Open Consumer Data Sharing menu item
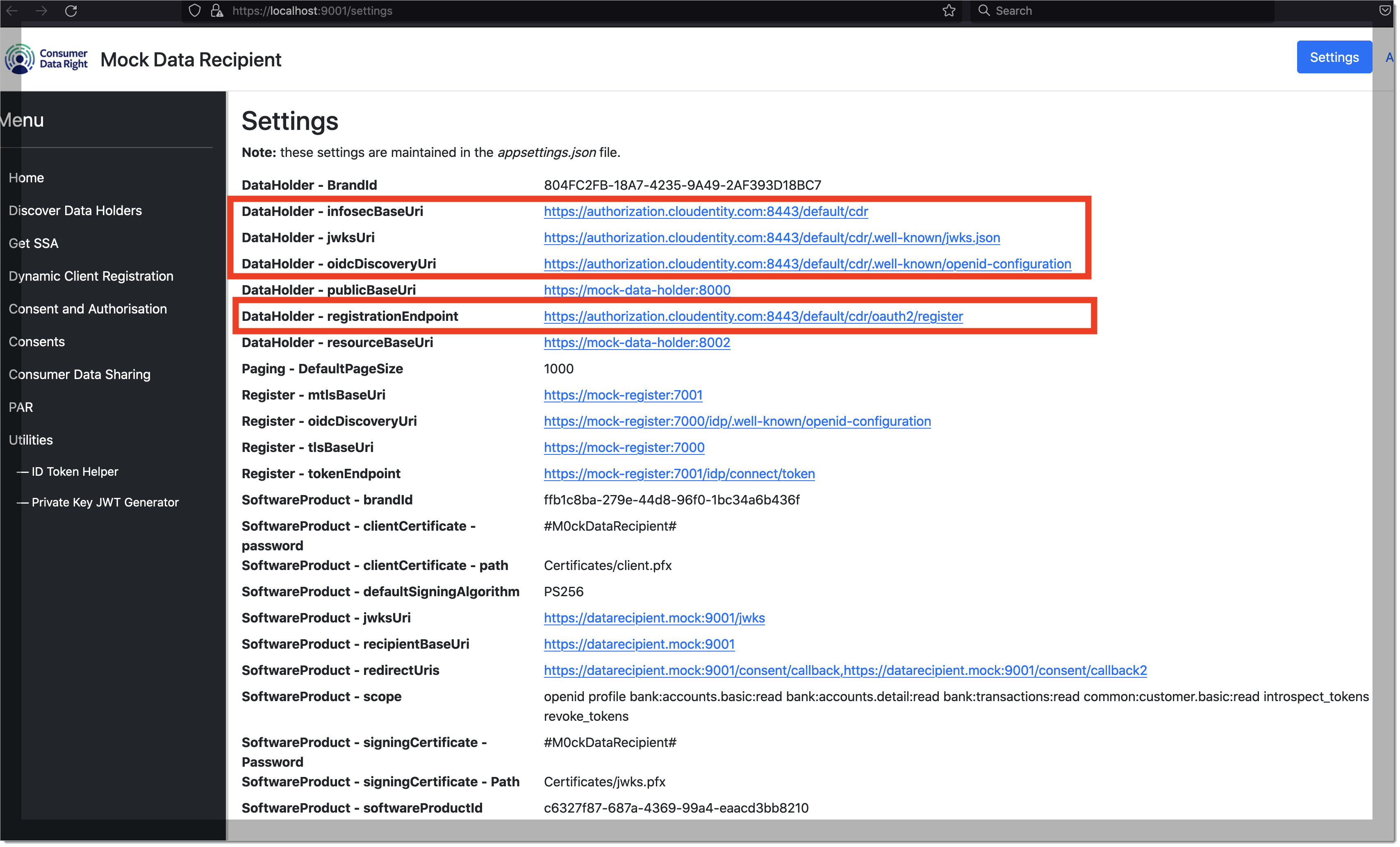1400x847 pixels. tap(80, 375)
